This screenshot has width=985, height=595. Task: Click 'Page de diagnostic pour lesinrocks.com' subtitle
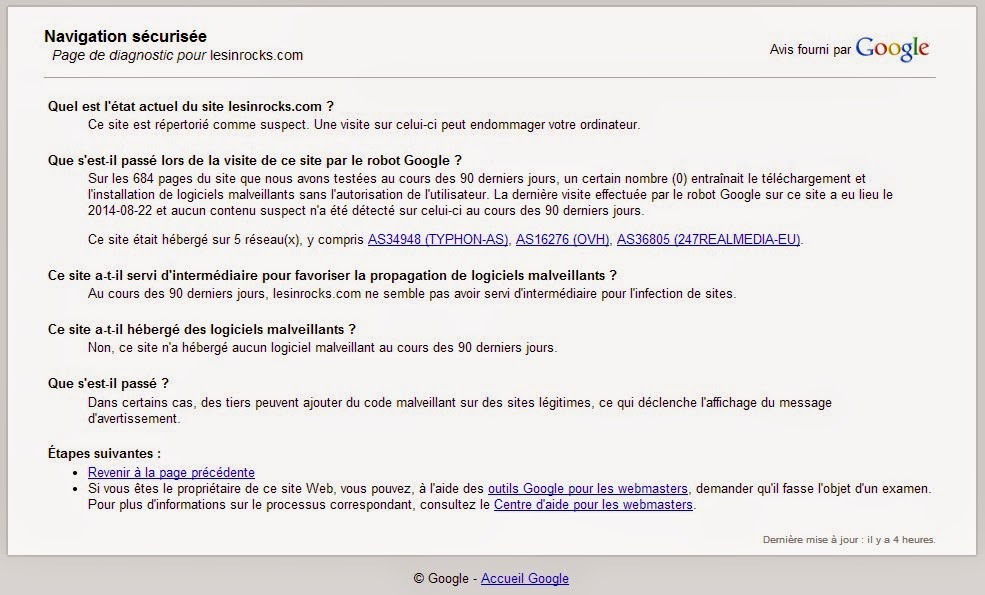tap(178, 55)
